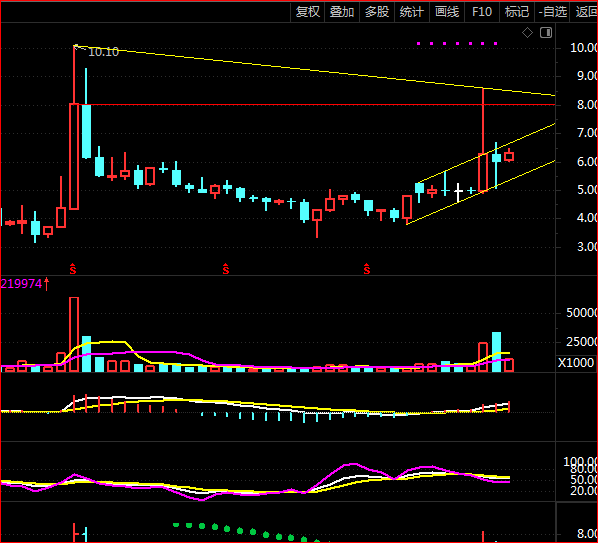This screenshot has height=543, width=598.
Task: Toggle the -自选 watchlist button
Action: (x=552, y=12)
